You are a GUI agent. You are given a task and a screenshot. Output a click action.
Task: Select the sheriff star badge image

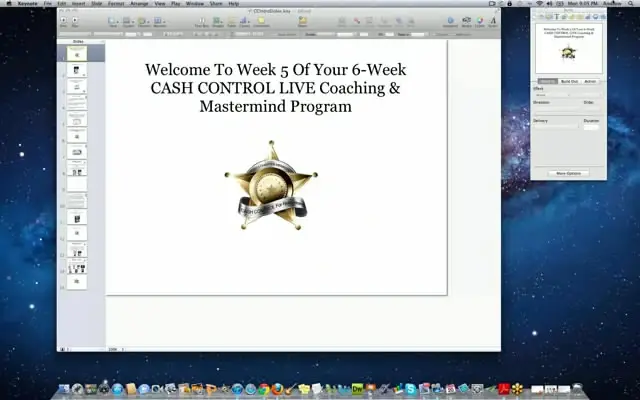(x=271, y=185)
